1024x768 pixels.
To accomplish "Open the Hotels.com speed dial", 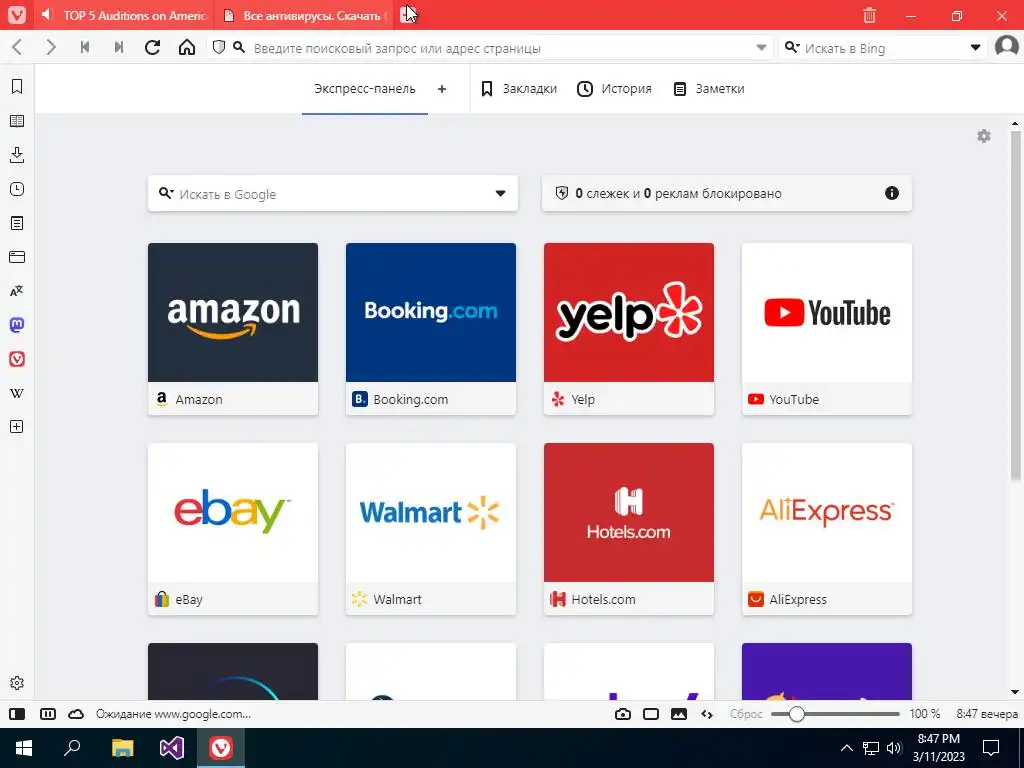I will [629, 529].
